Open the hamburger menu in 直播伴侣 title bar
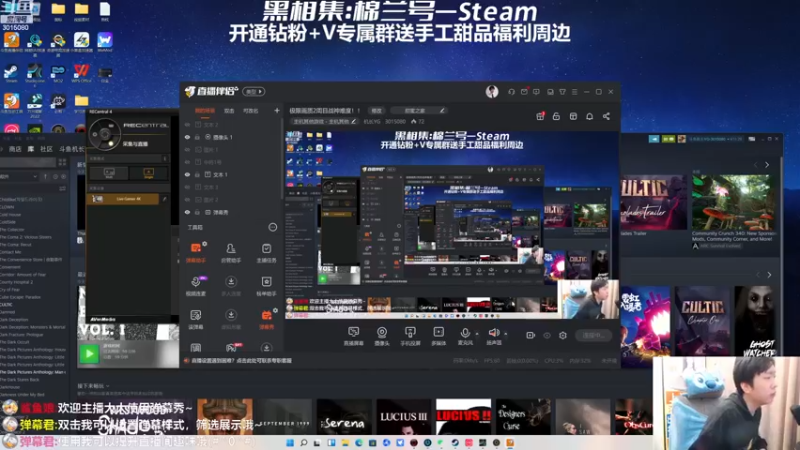Viewport: 800px width, 450px height. (574, 92)
